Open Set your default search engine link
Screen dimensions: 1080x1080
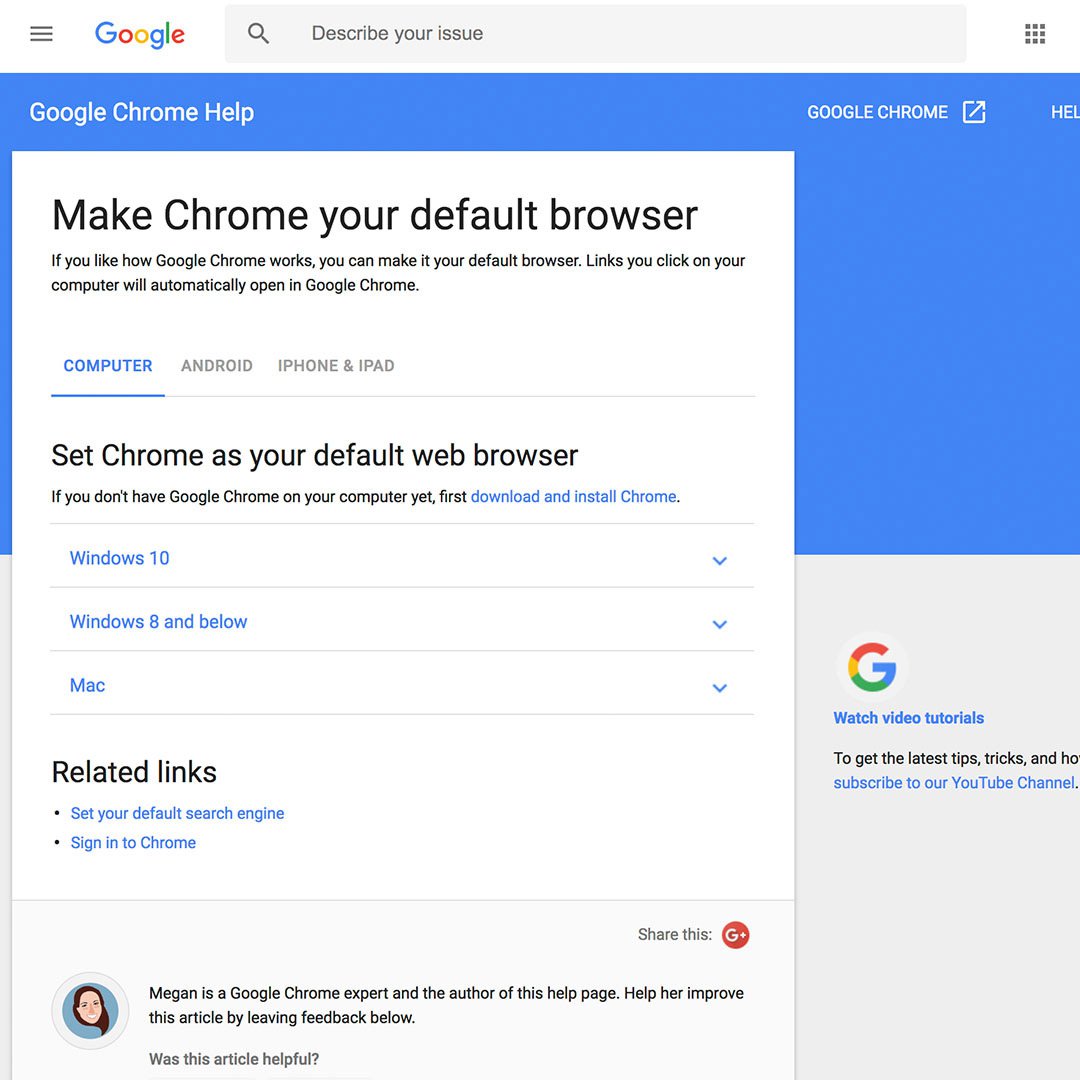pyautogui.click(x=177, y=813)
